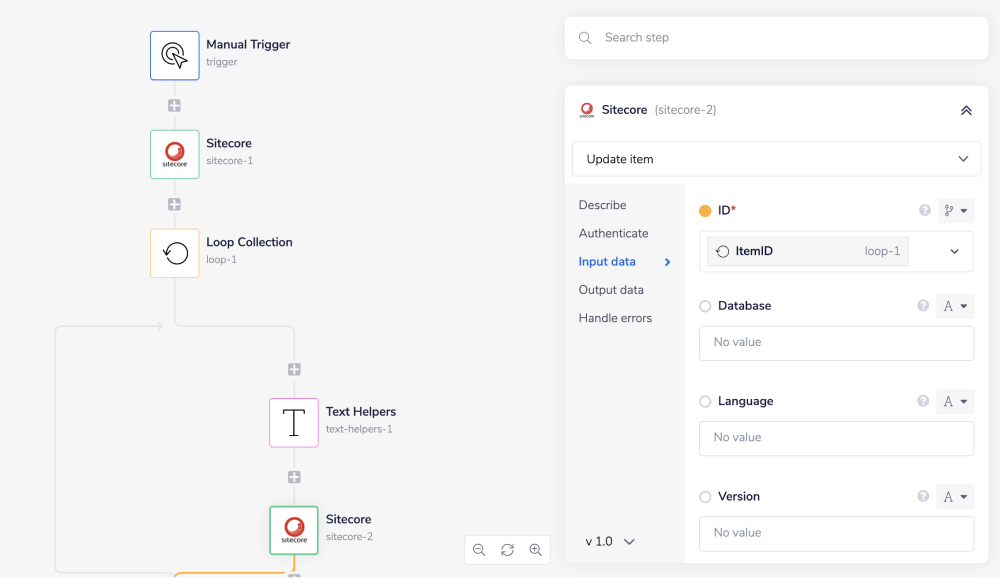Open the Handle errors tab

coord(615,318)
